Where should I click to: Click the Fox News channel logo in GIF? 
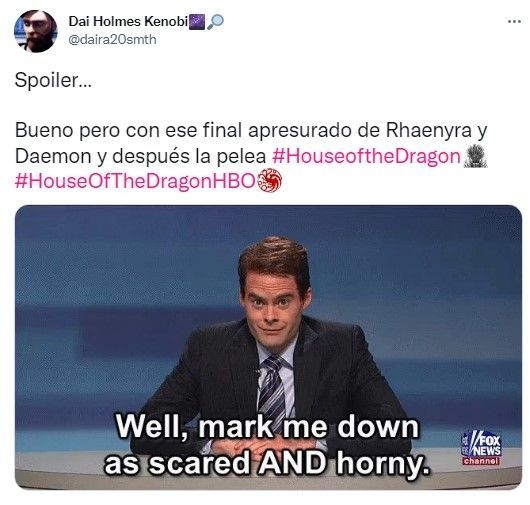click(481, 448)
